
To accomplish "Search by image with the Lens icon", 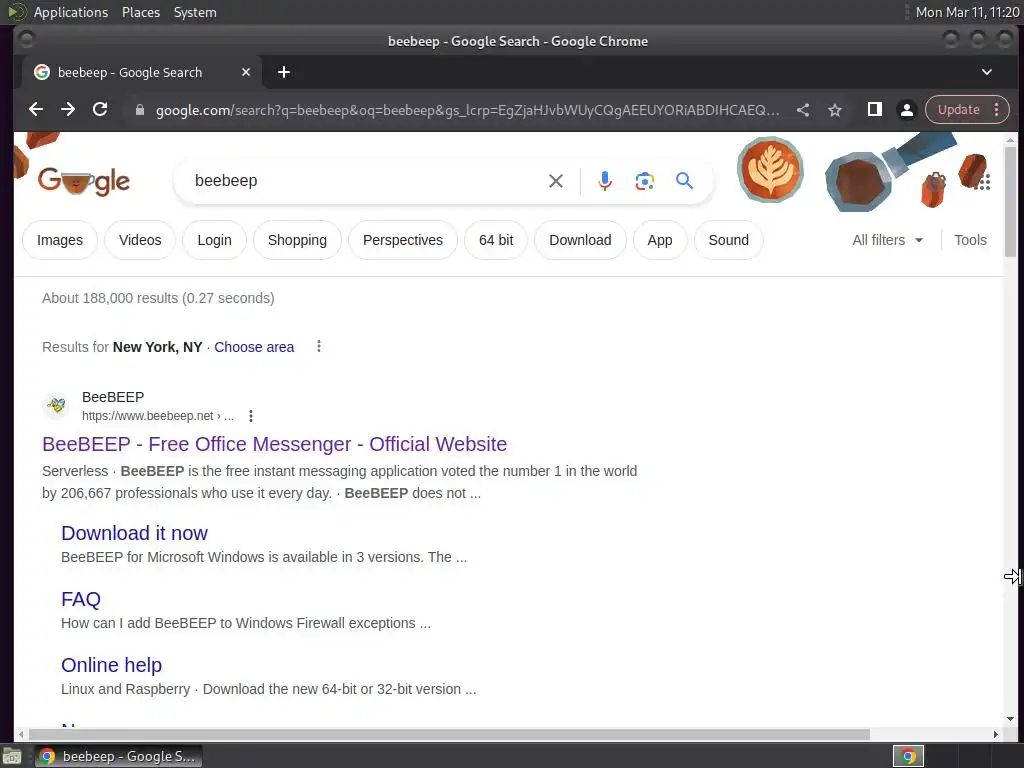I will pos(645,181).
